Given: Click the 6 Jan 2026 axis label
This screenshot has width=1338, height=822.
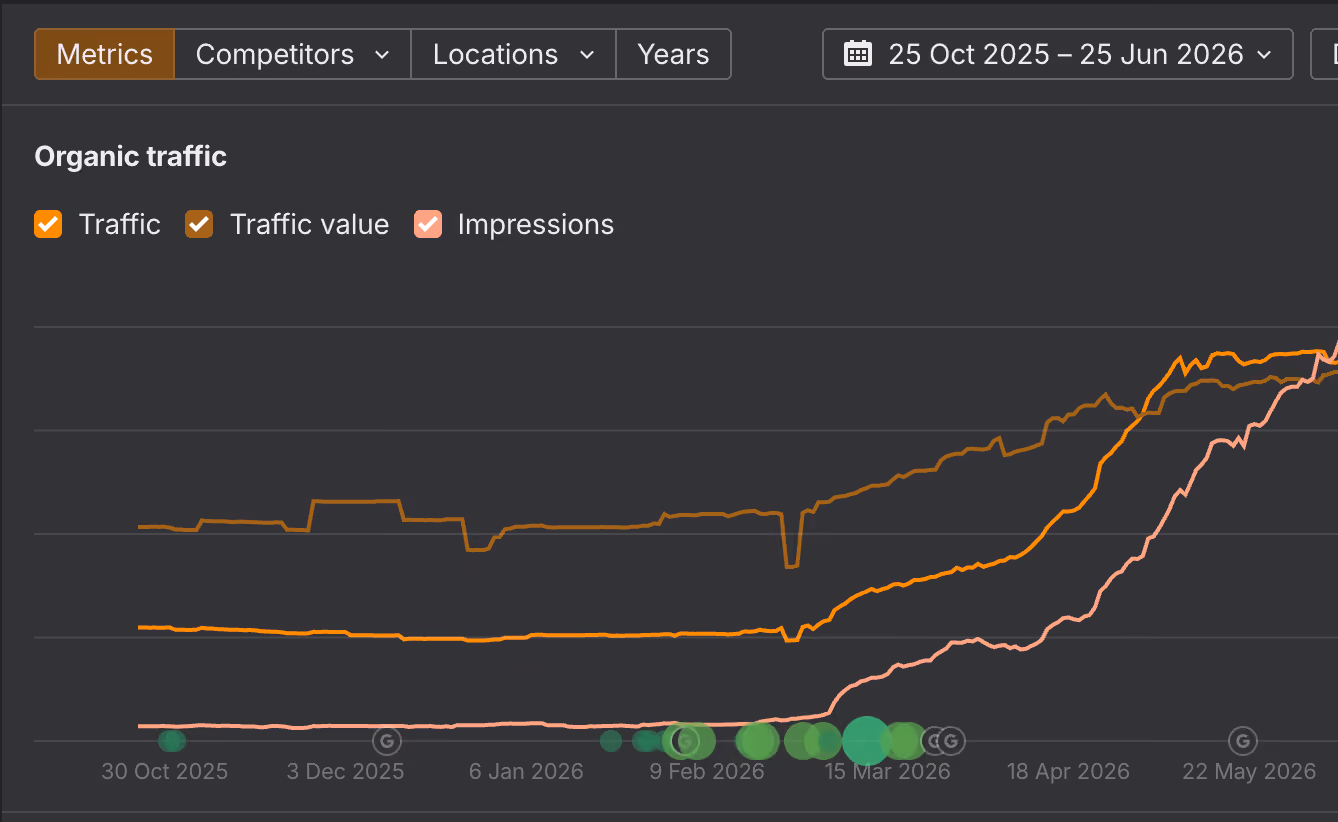Looking at the screenshot, I should coord(526,771).
